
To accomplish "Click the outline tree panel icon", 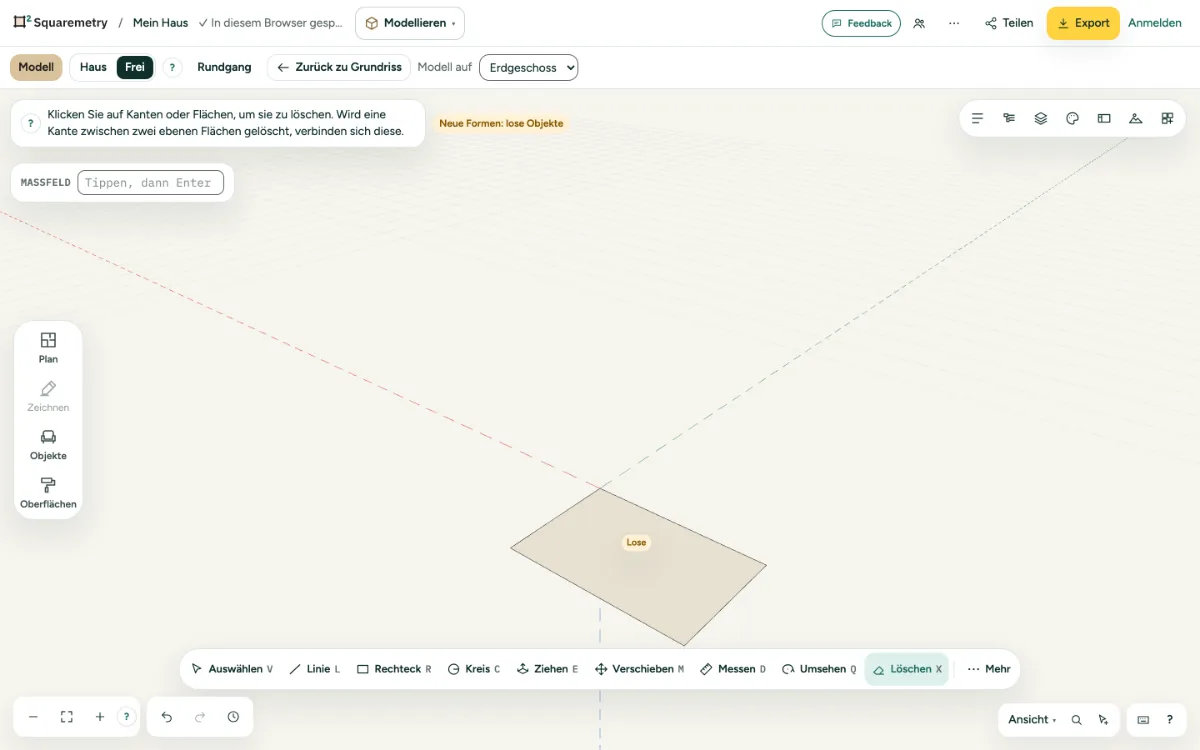I will tap(1009, 118).
